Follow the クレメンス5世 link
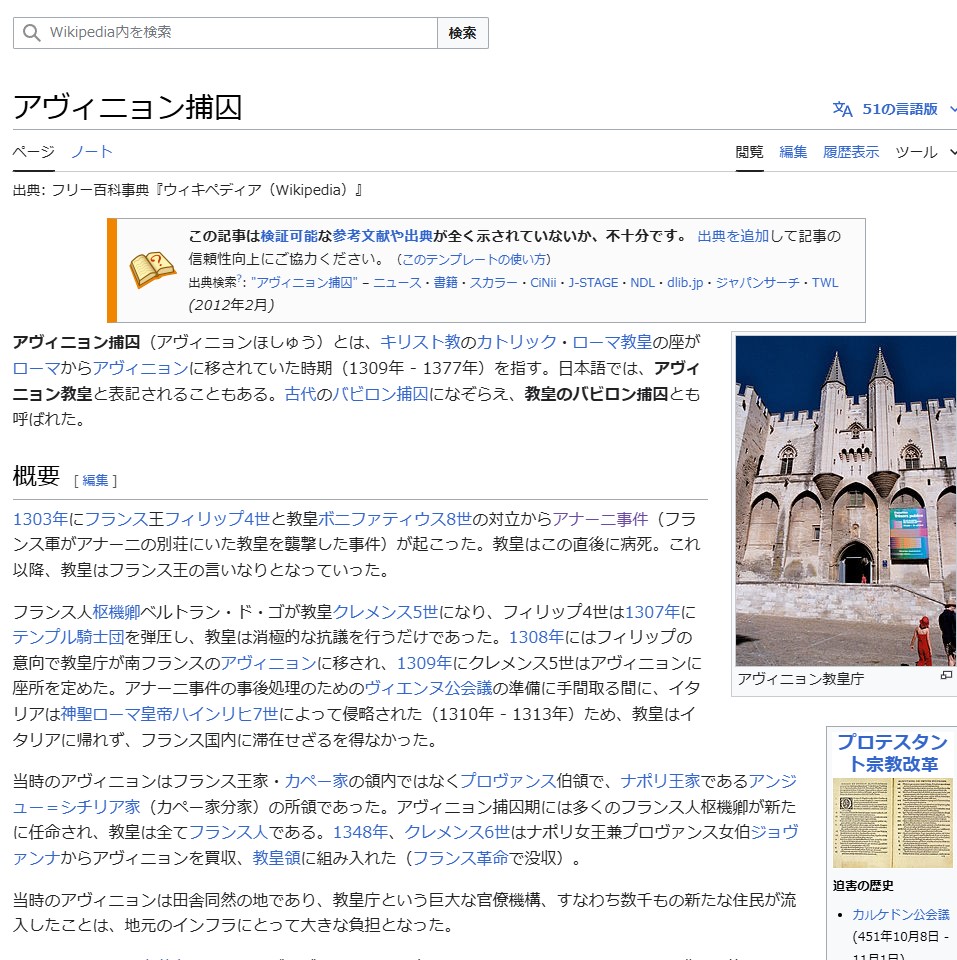 click(385, 612)
